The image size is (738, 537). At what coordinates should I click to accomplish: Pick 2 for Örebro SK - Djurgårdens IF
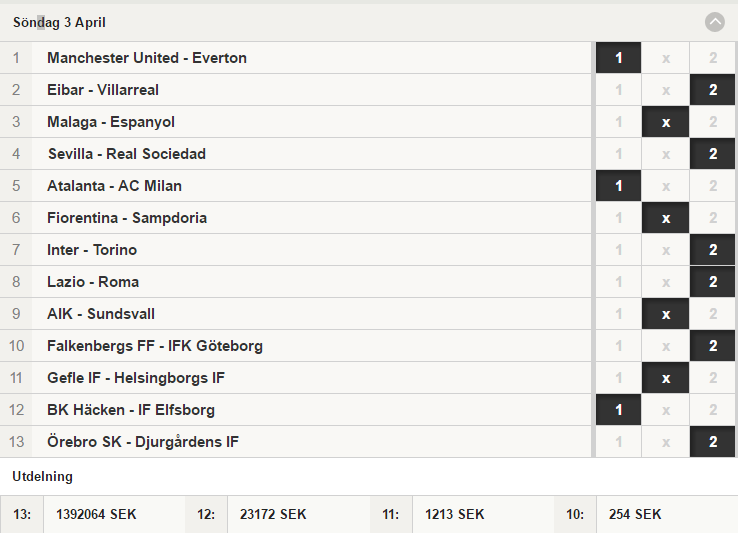pos(713,442)
